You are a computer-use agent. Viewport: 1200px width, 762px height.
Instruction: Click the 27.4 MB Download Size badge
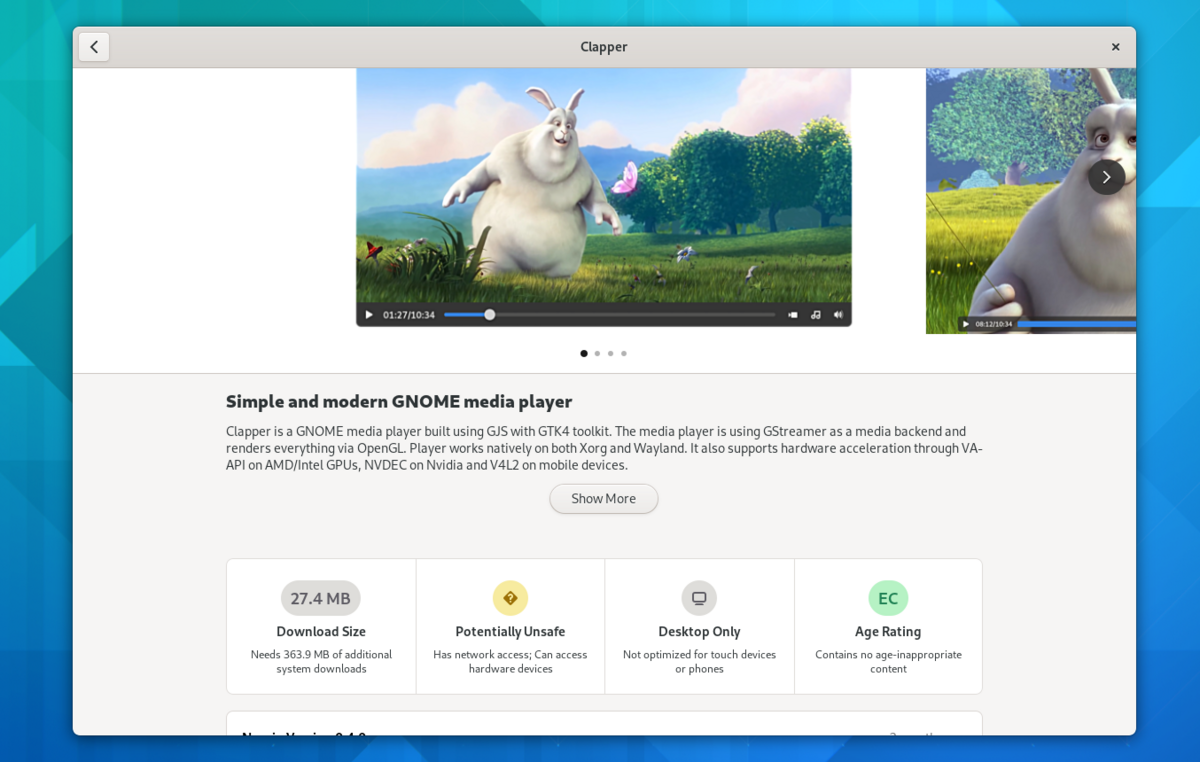pos(321,597)
